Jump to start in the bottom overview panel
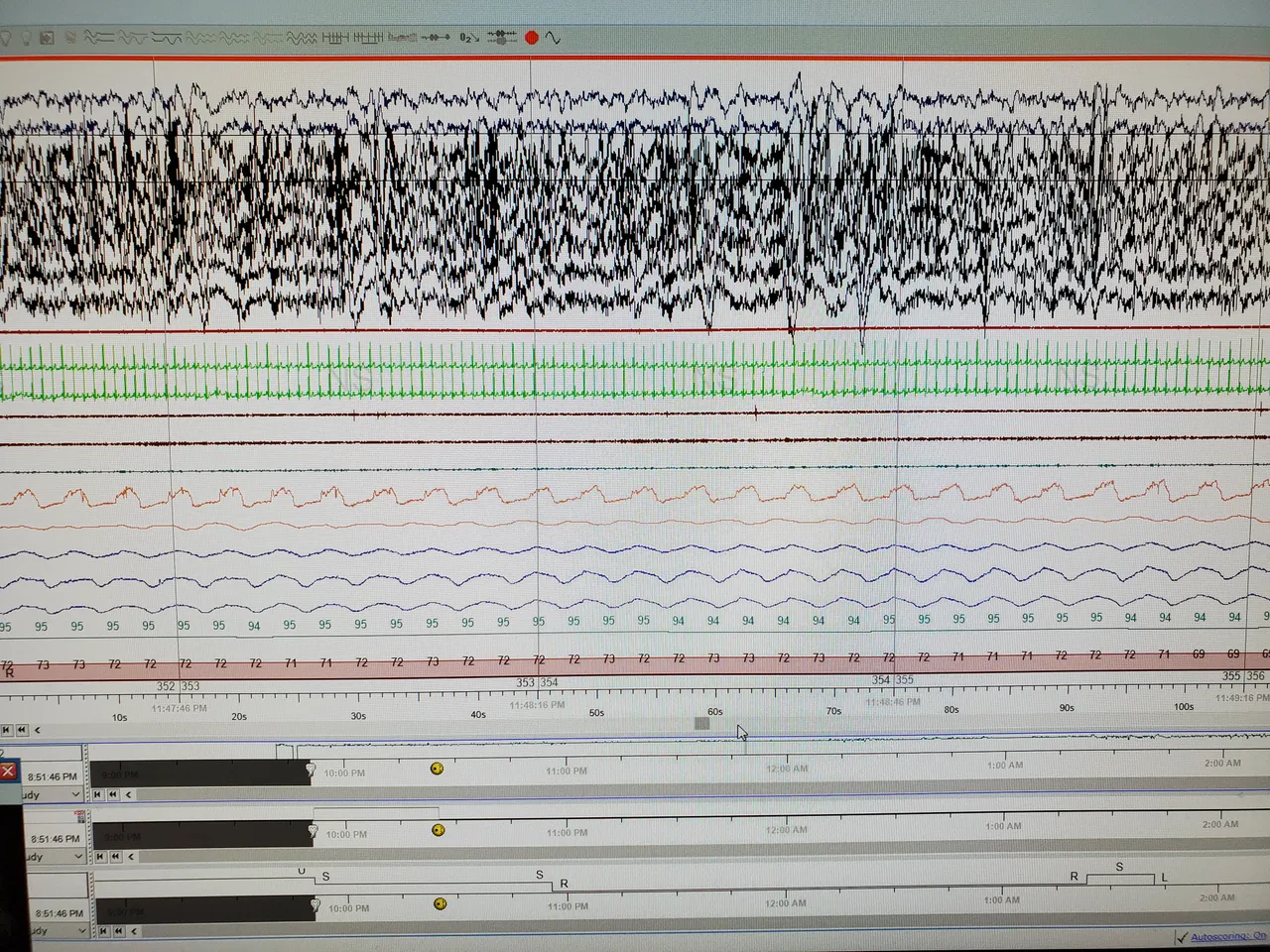The image size is (1270, 952). 102,931
